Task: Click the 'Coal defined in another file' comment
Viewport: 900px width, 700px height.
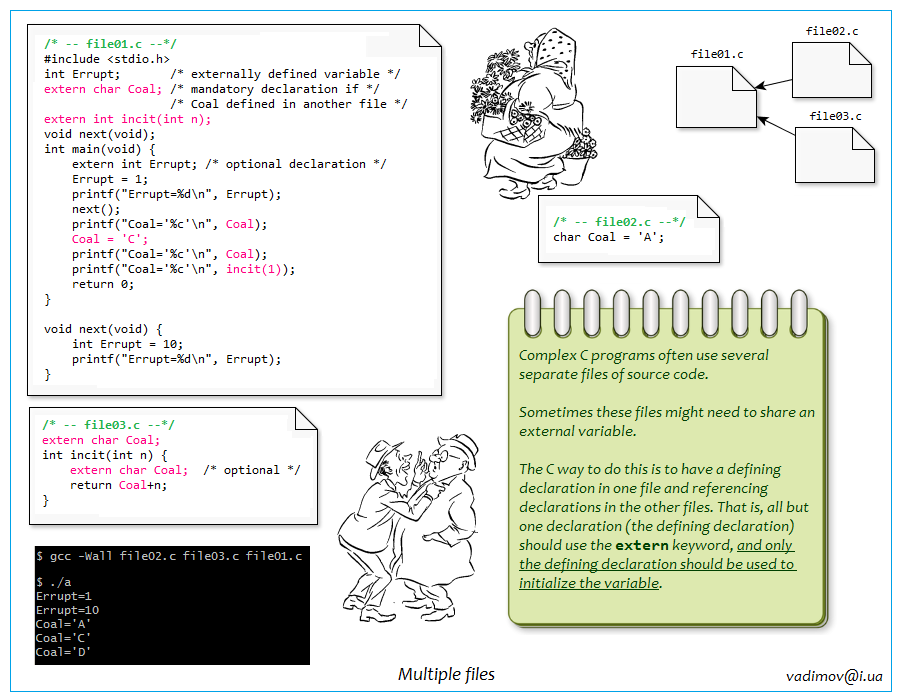Action: tap(289, 104)
